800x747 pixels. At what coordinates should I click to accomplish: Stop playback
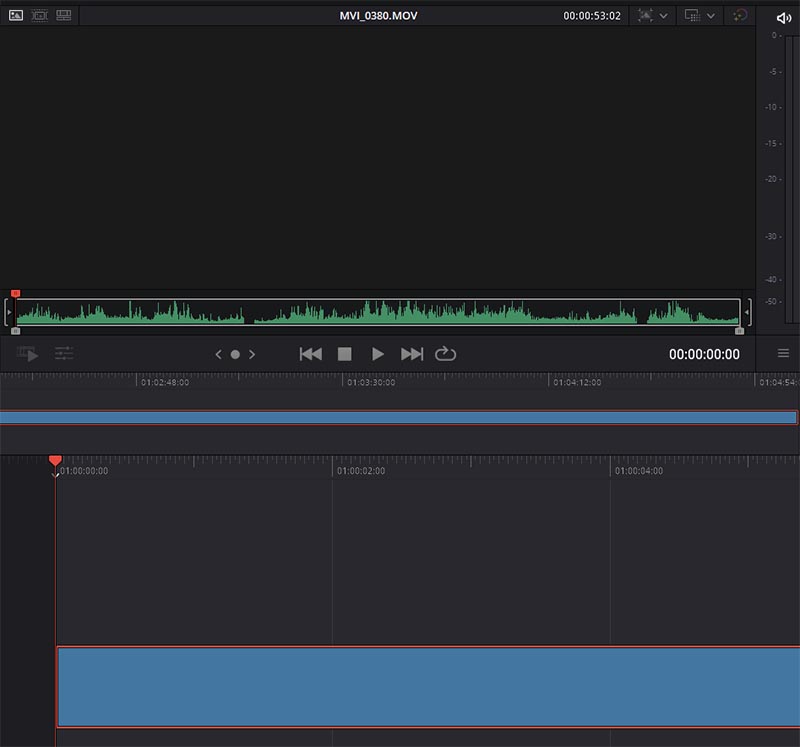345,354
